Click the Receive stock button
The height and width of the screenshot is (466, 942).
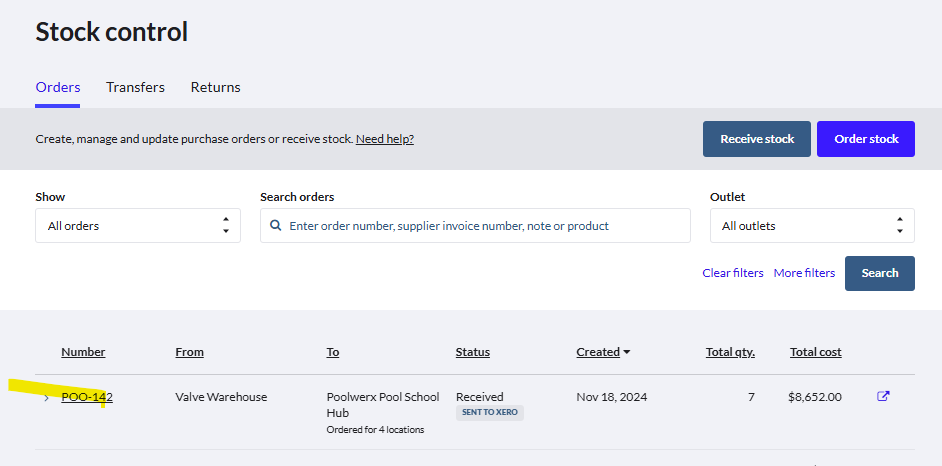click(x=757, y=139)
